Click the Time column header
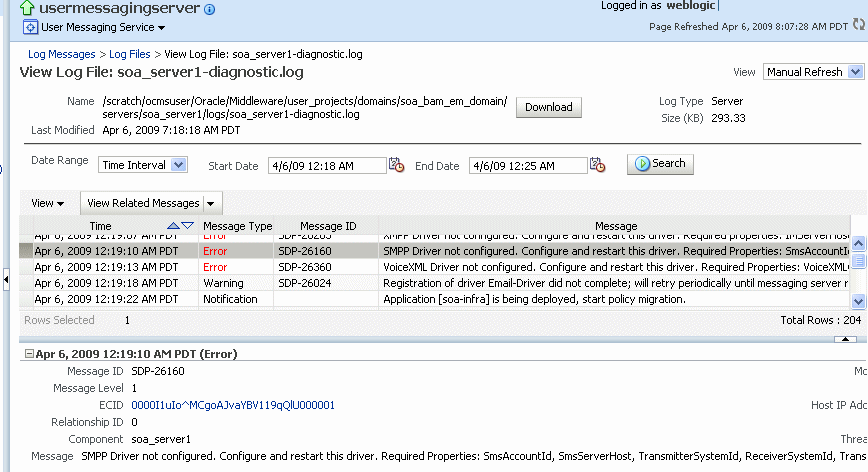 [x=100, y=226]
